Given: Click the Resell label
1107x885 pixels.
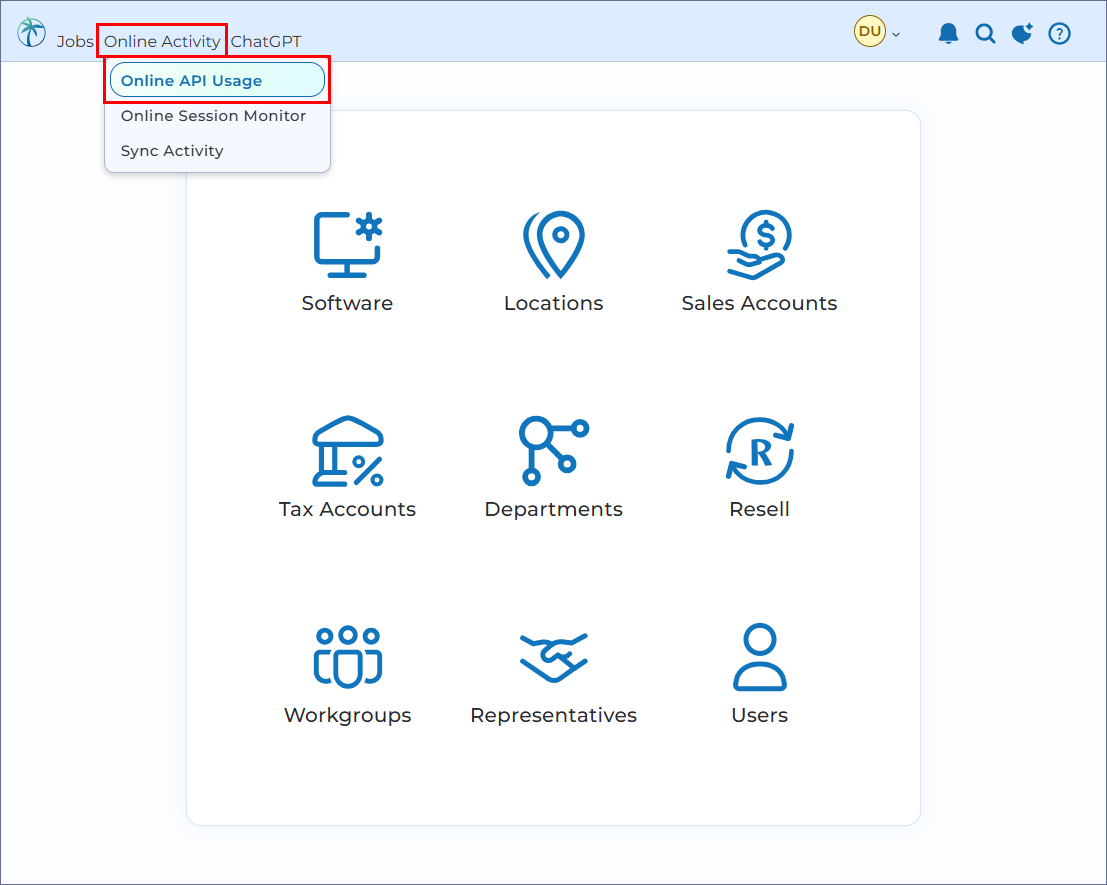Looking at the screenshot, I should (760, 510).
